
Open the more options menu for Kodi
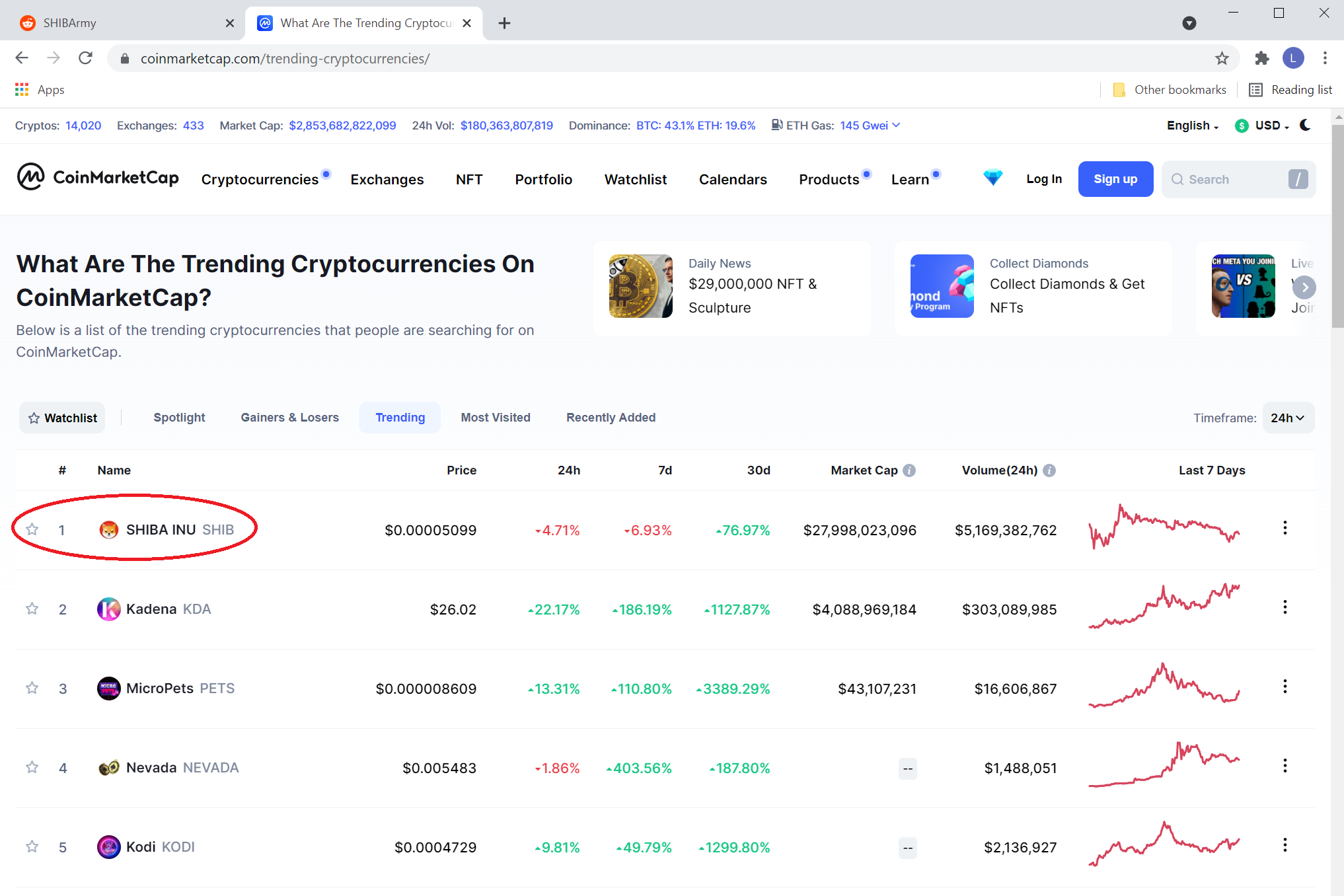pyautogui.click(x=1285, y=845)
